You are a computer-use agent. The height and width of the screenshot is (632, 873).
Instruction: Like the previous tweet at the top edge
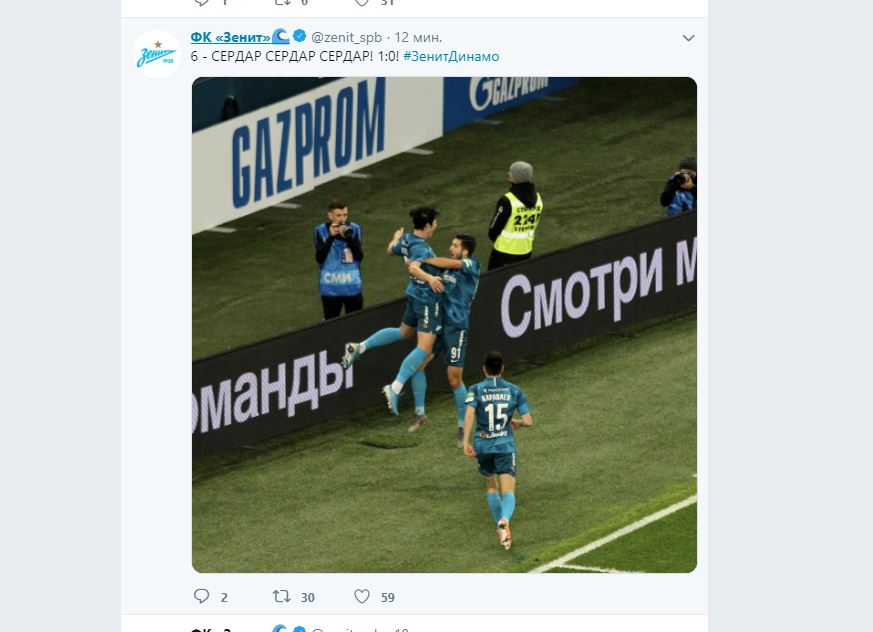362,3
